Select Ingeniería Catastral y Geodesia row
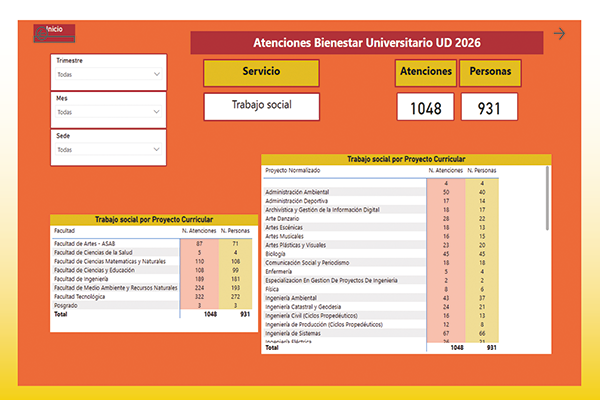Screen dimensions: 600x400 pos(382,307)
